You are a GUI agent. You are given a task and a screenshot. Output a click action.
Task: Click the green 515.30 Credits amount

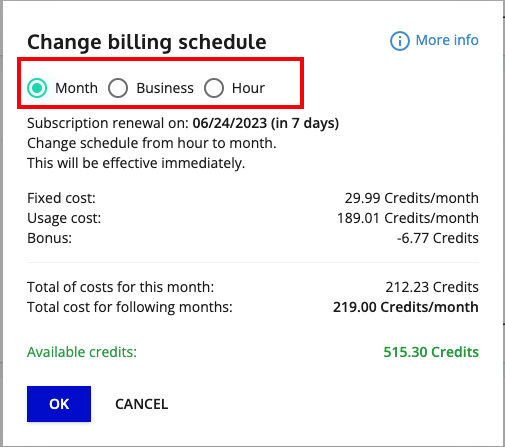click(431, 352)
